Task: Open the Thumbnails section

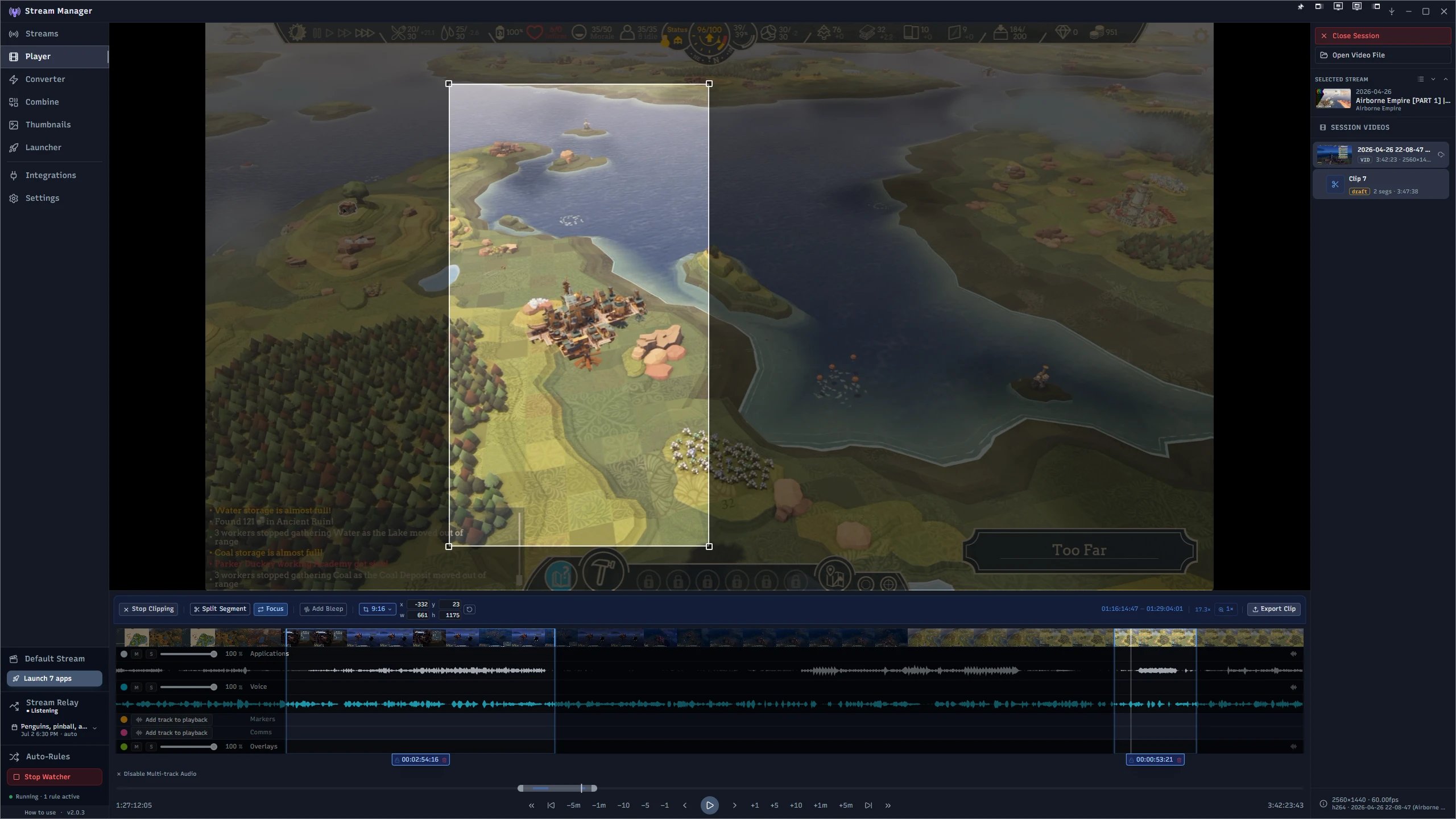Action: pyautogui.click(x=54, y=125)
